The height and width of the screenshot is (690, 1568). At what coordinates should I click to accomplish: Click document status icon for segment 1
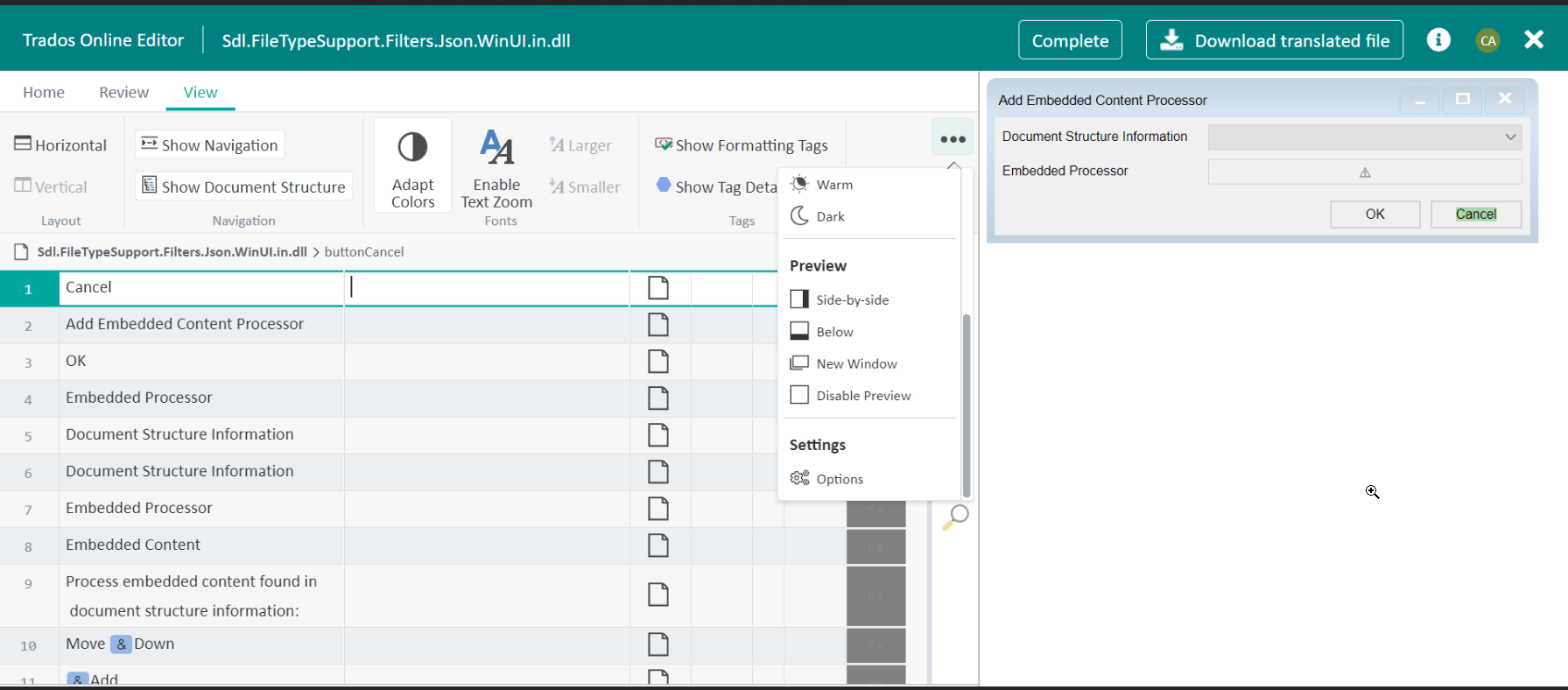click(658, 288)
